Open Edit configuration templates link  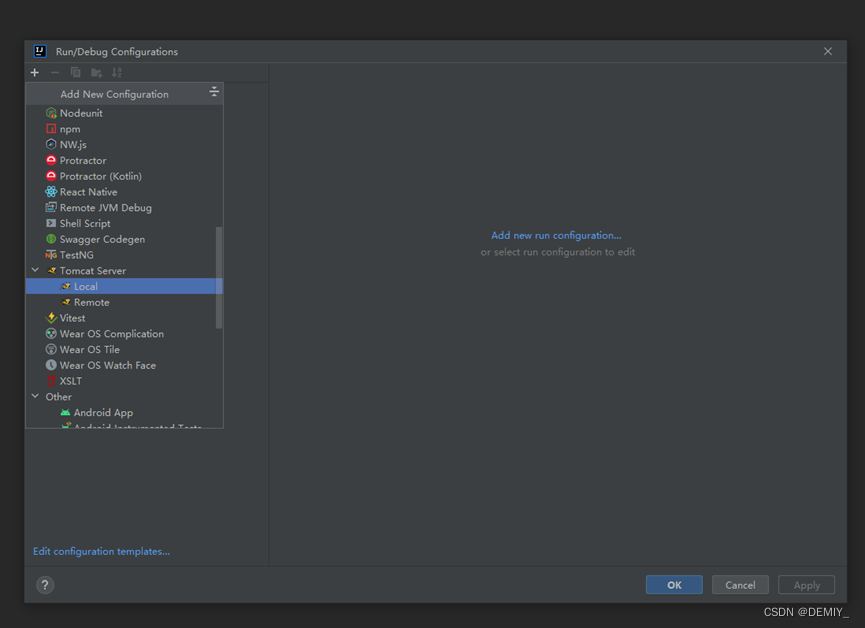pos(102,551)
